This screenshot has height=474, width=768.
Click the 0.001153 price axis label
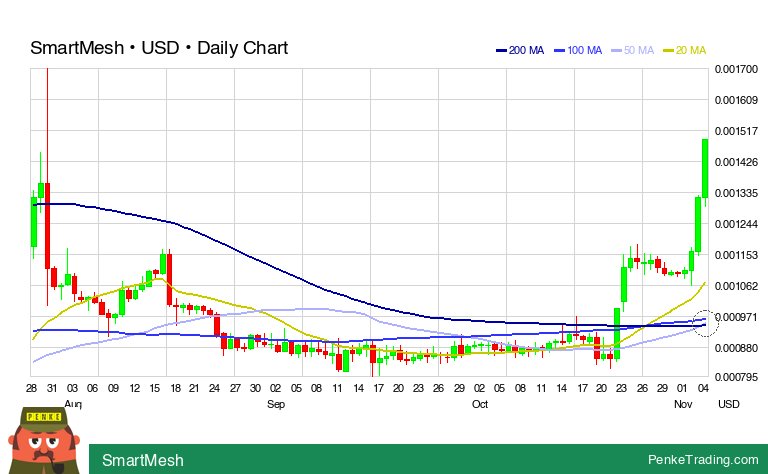click(736, 255)
